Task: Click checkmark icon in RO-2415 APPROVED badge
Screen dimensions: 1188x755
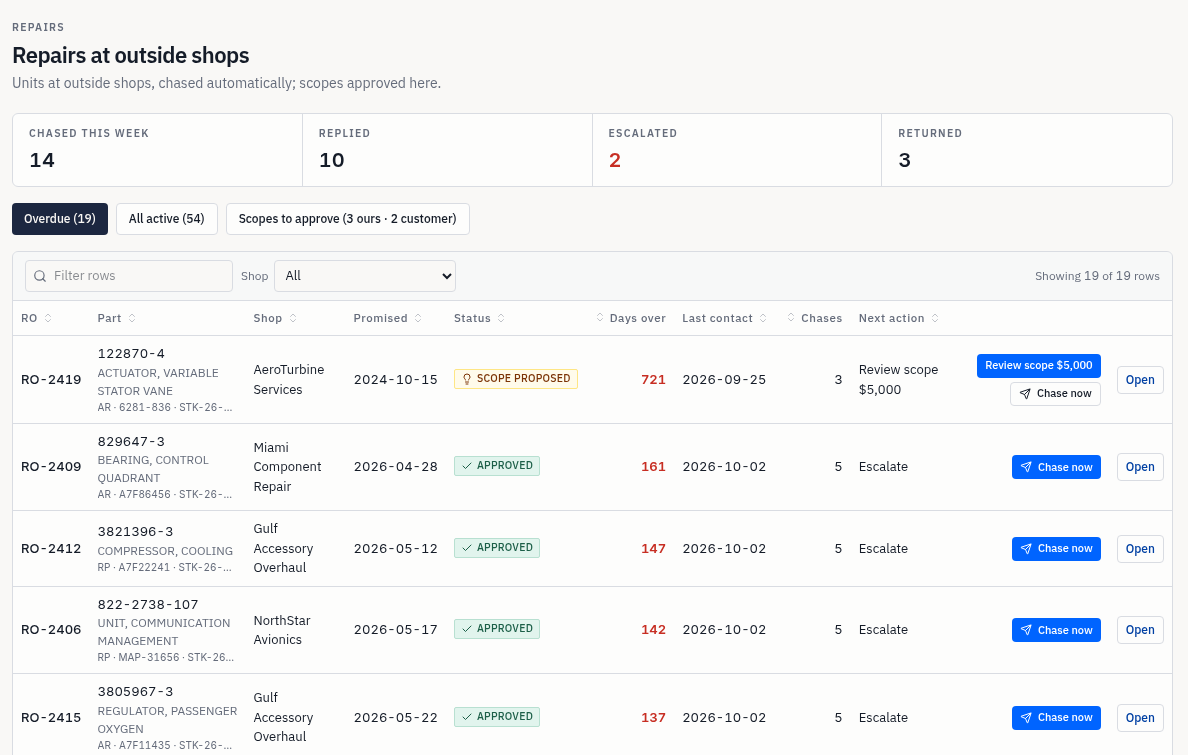Action: click(467, 717)
